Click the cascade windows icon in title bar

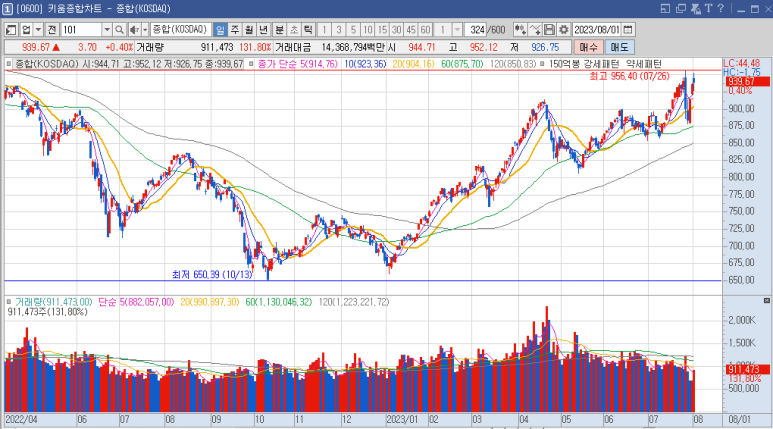click(x=681, y=8)
